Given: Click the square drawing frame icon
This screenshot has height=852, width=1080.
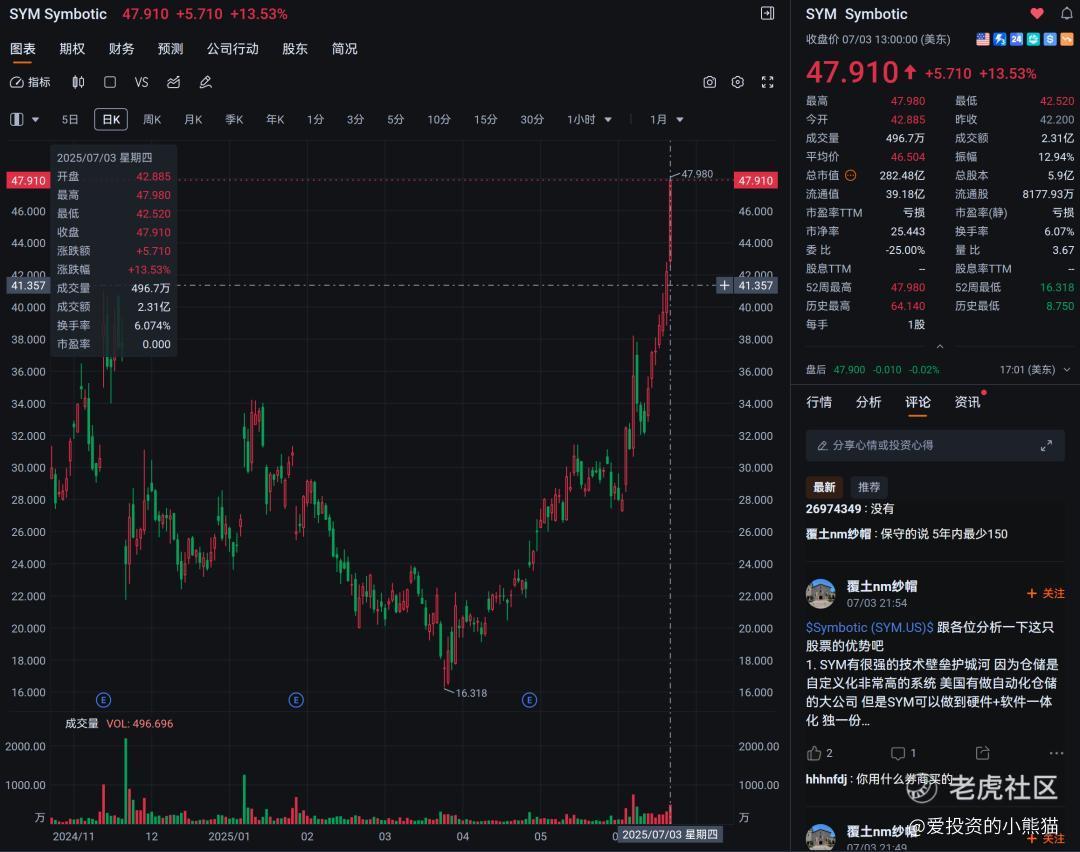Looking at the screenshot, I should pyautogui.click(x=110, y=82).
